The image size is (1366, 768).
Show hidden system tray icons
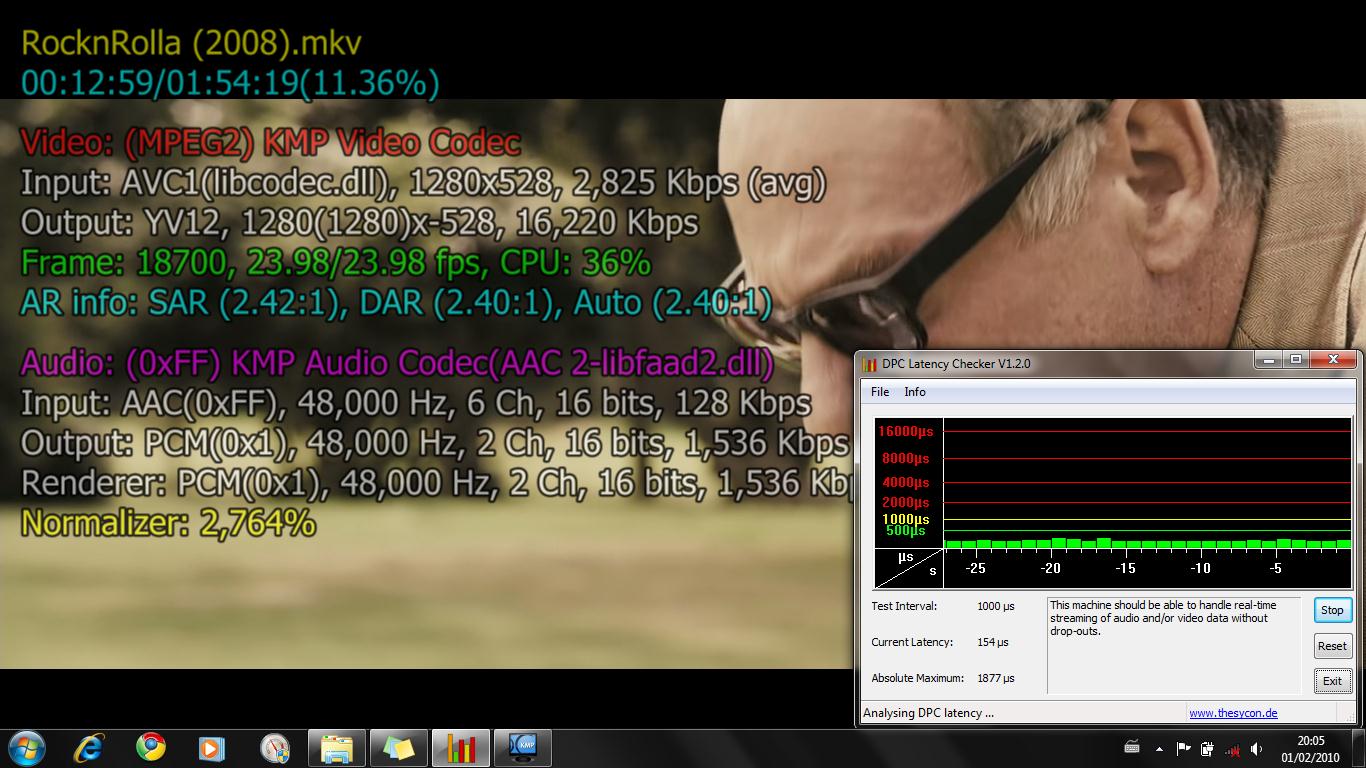[1159, 748]
